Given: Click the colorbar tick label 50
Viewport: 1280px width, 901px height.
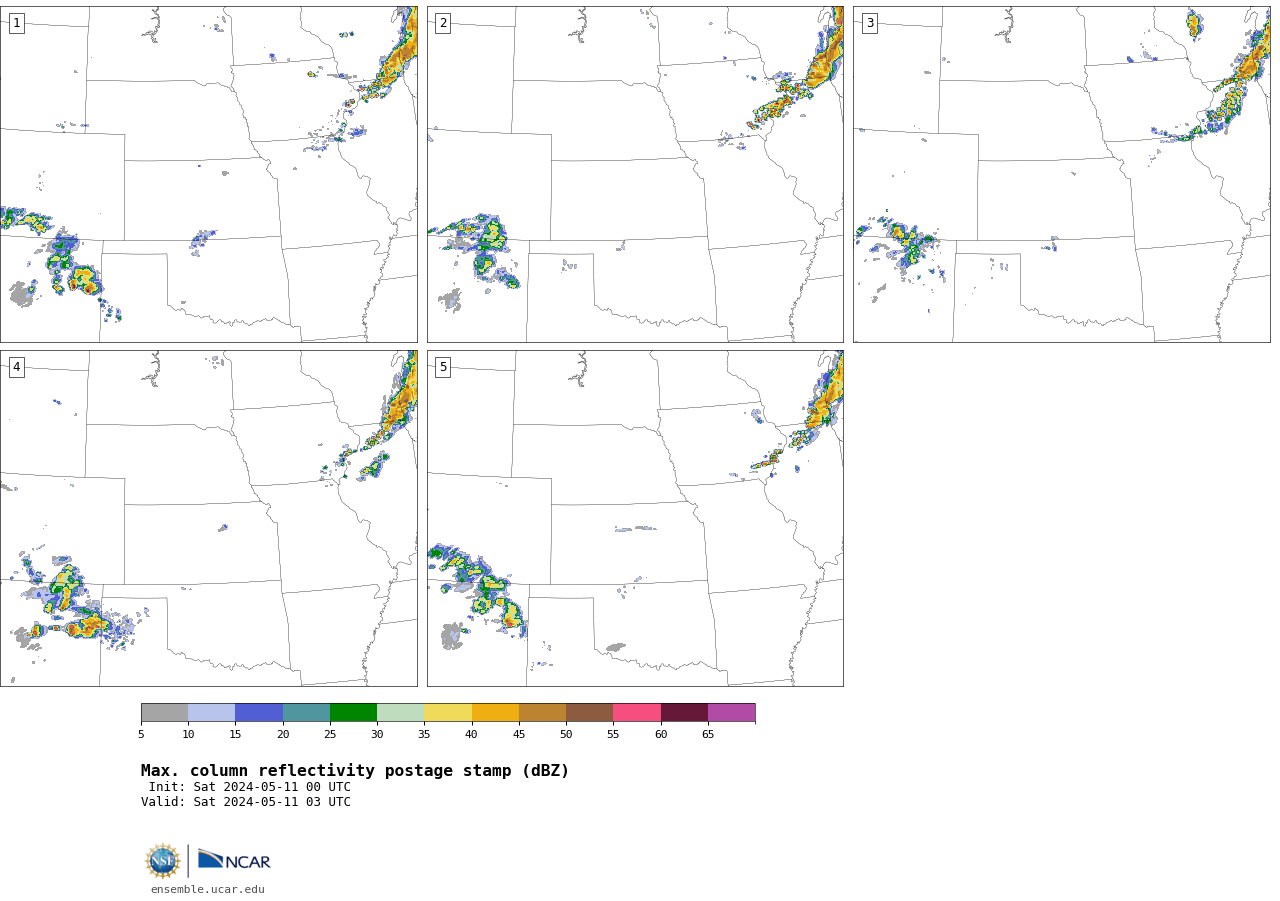Looking at the screenshot, I should 566,735.
